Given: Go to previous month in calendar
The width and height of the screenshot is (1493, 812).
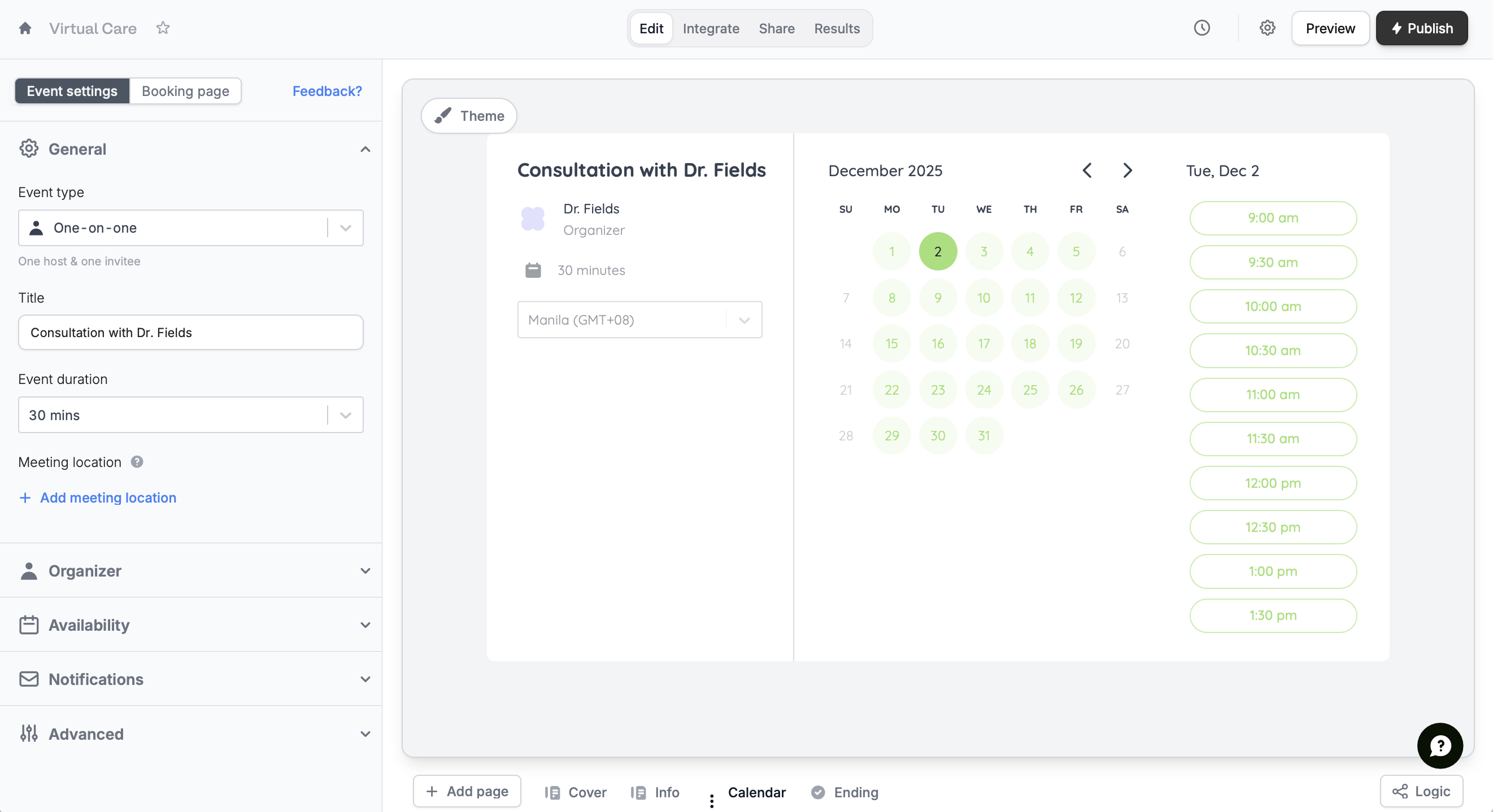Looking at the screenshot, I should coord(1087,171).
